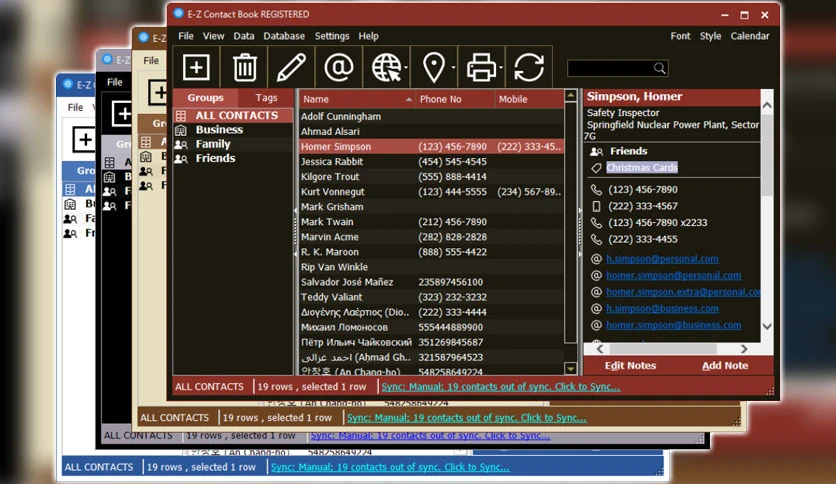The image size is (836, 484).
Task: Open the View menu
Action: 213,36
